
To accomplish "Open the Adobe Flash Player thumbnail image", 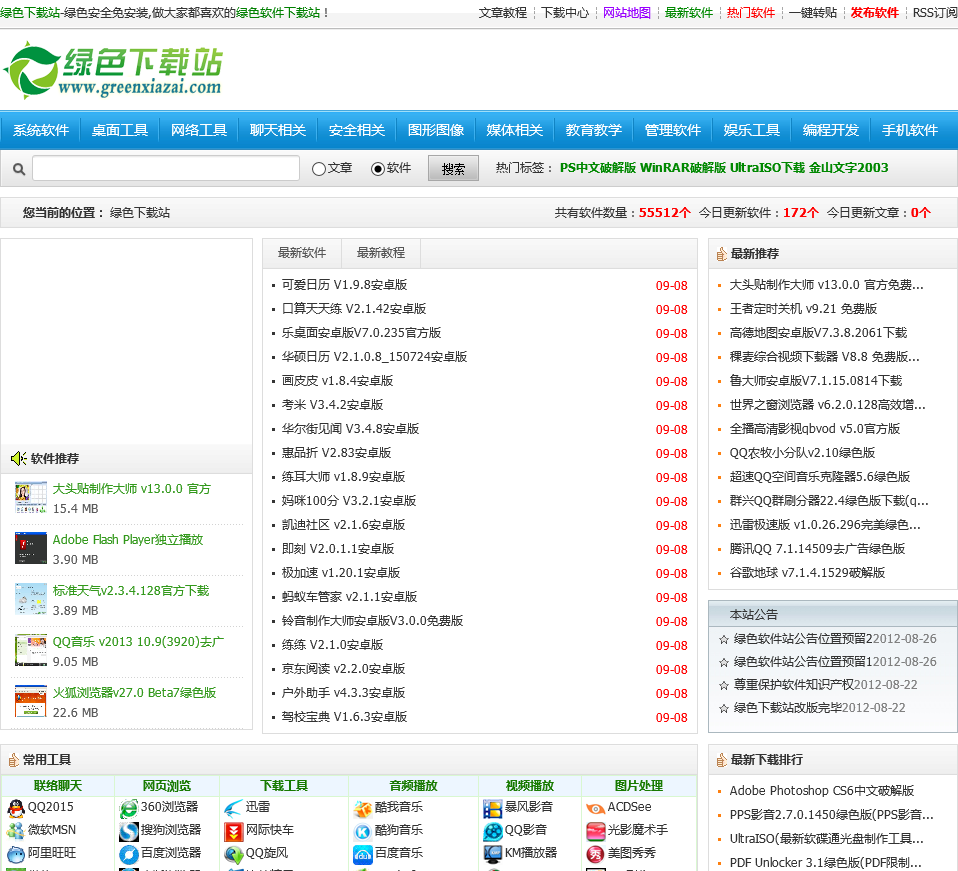I will [x=31, y=548].
